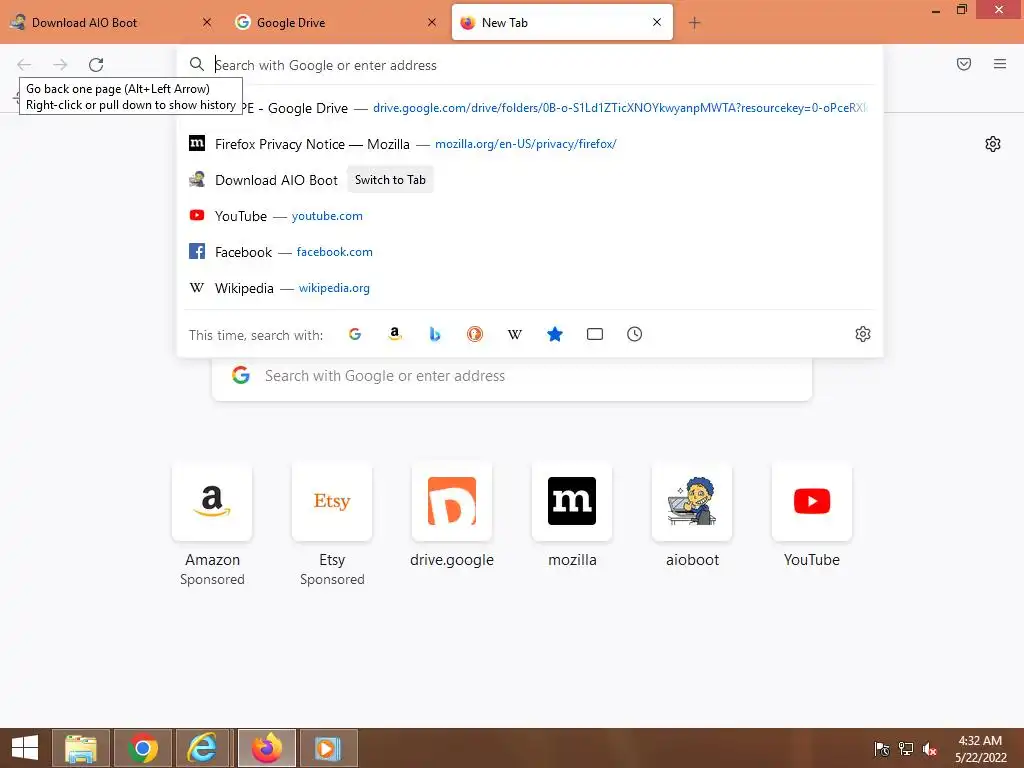Search open tabs using the tabs icon
The image size is (1024, 768).
point(595,334)
